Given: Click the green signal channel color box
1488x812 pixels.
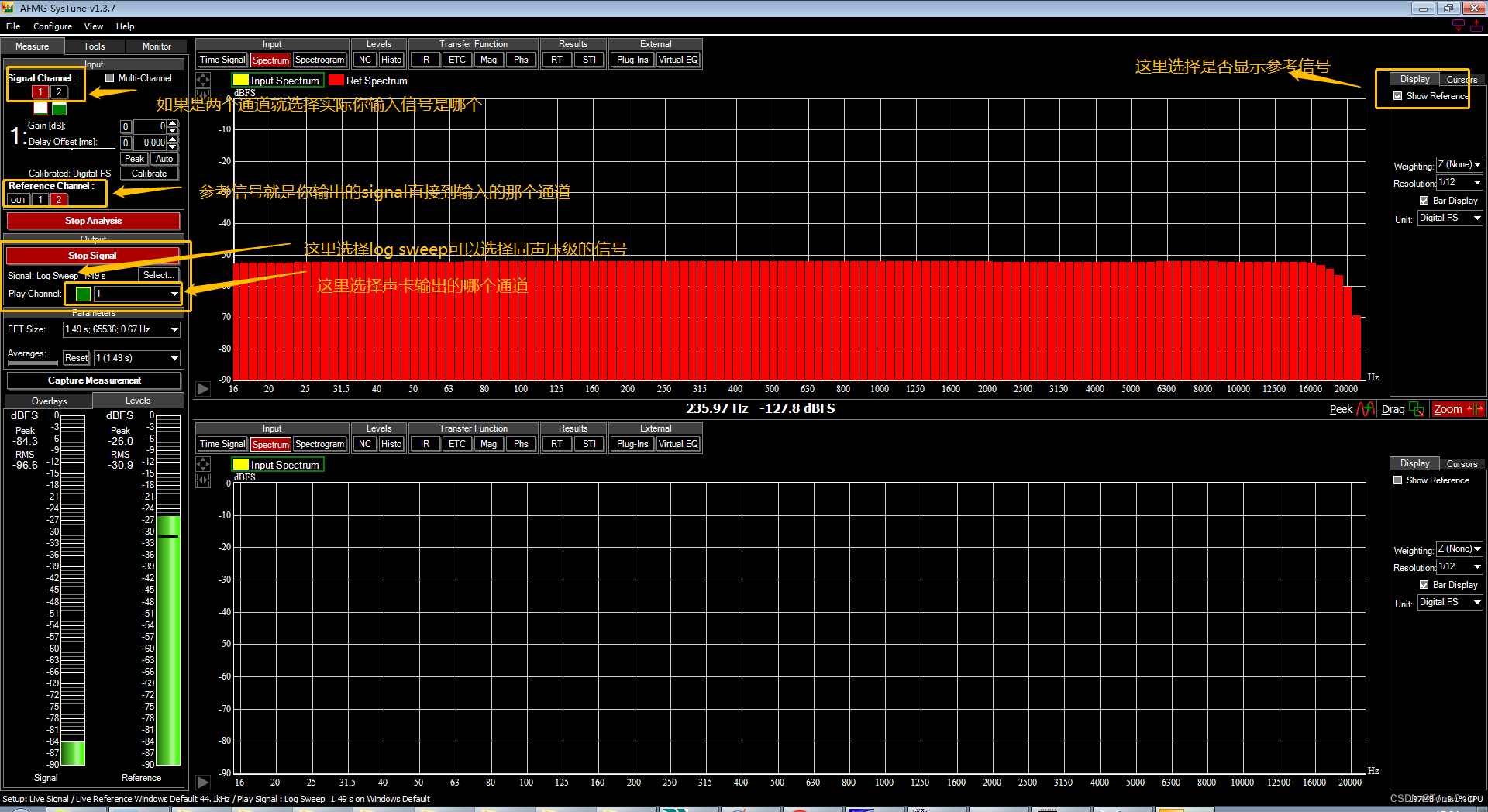Looking at the screenshot, I should tap(60, 108).
